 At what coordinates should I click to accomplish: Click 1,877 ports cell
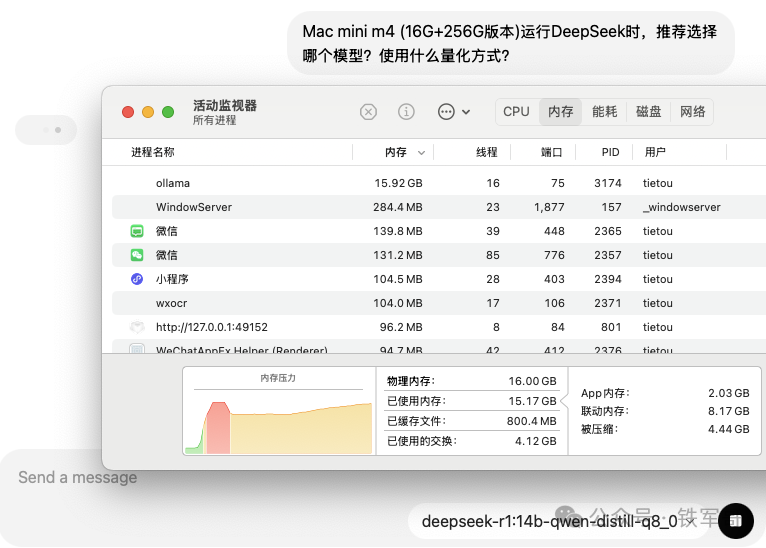click(549, 207)
